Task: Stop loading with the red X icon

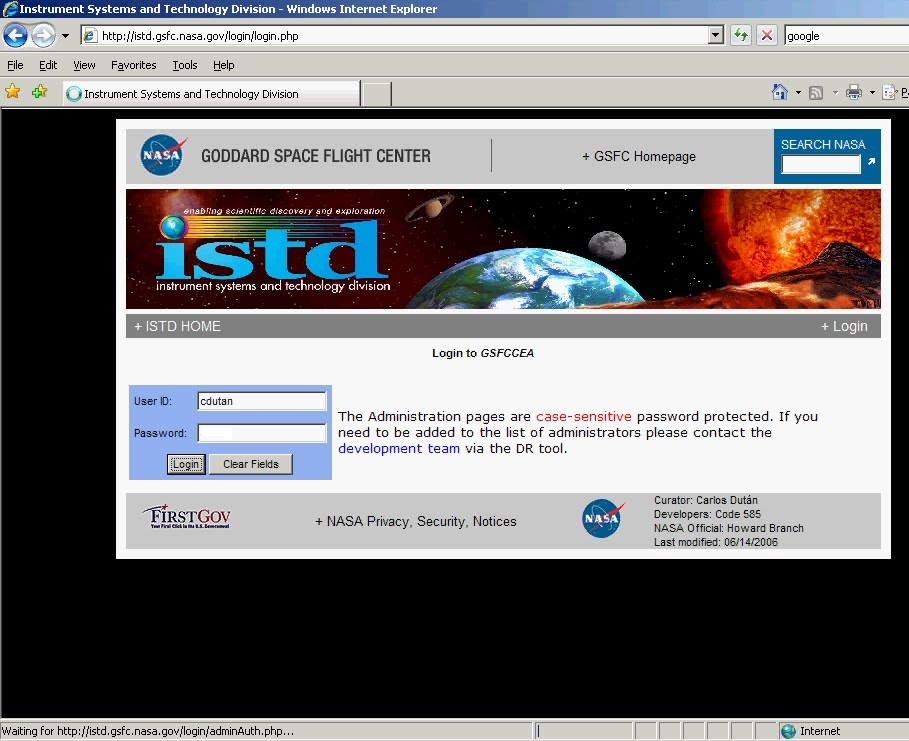Action: tap(767, 36)
